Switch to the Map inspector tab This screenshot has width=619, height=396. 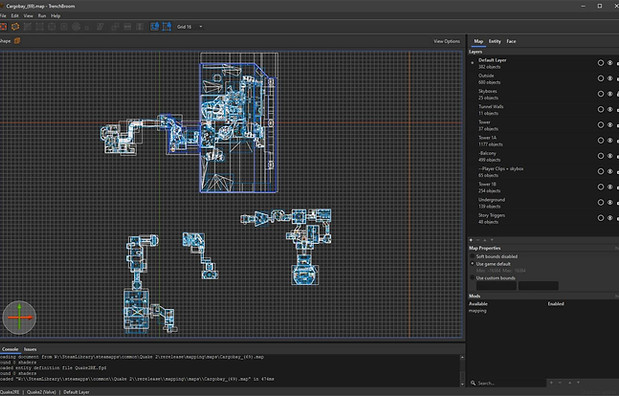click(x=478, y=41)
